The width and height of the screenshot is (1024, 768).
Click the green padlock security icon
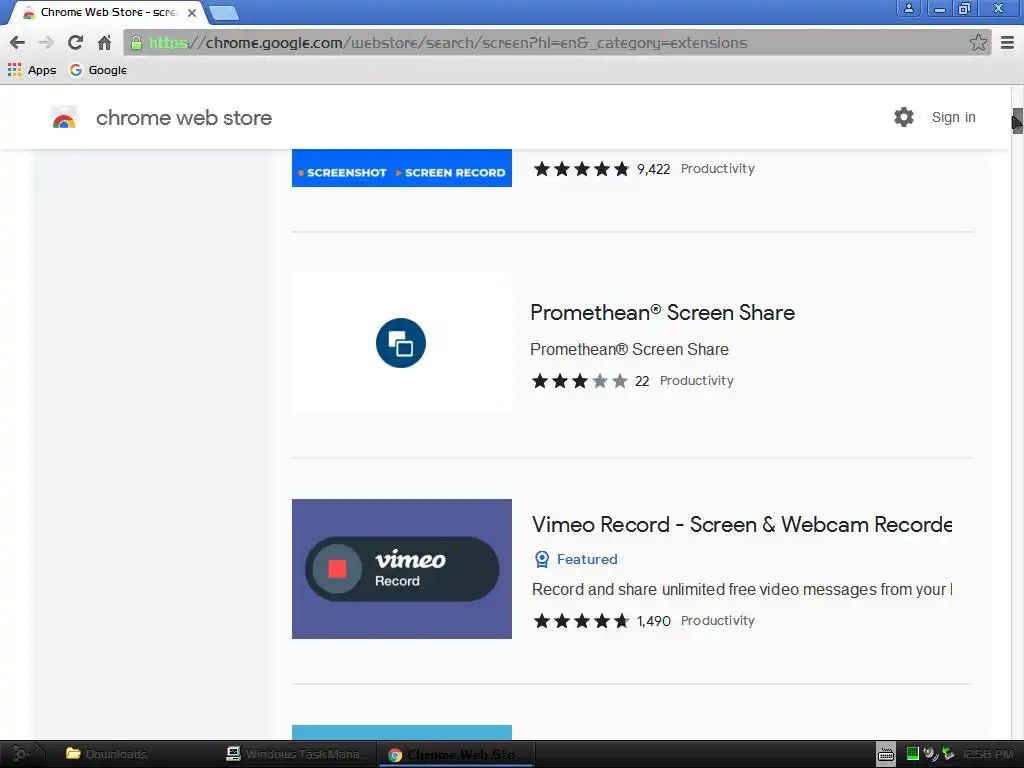(x=136, y=43)
